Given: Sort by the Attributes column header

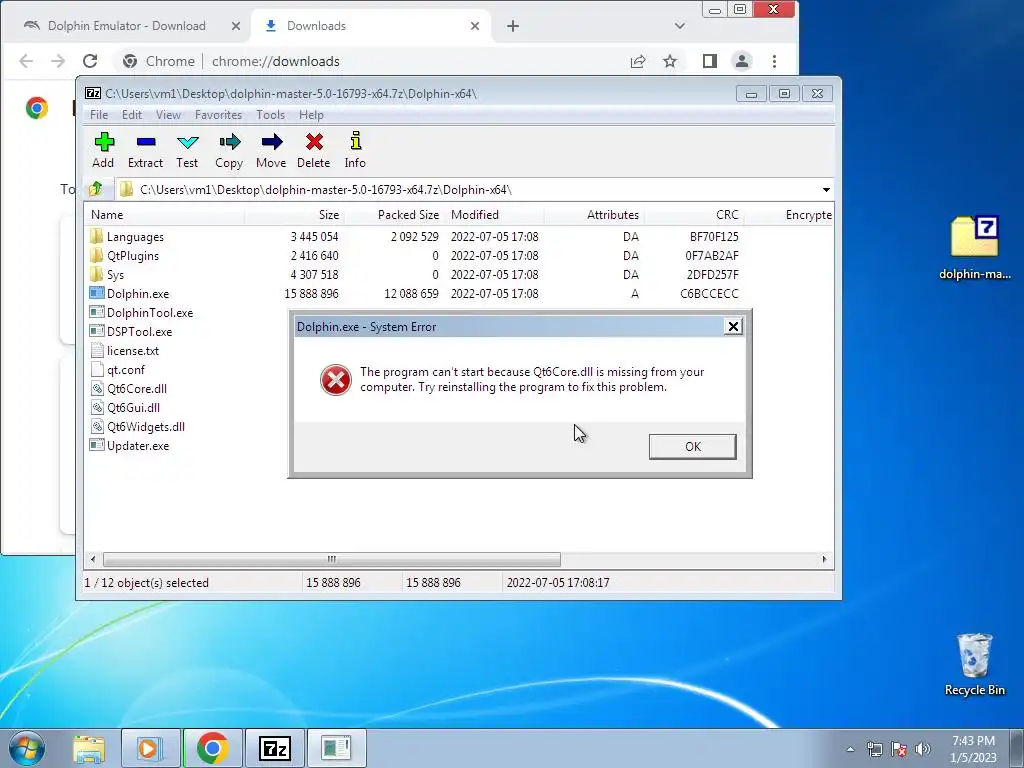Looking at the screenshot, I should click(594, 215).
